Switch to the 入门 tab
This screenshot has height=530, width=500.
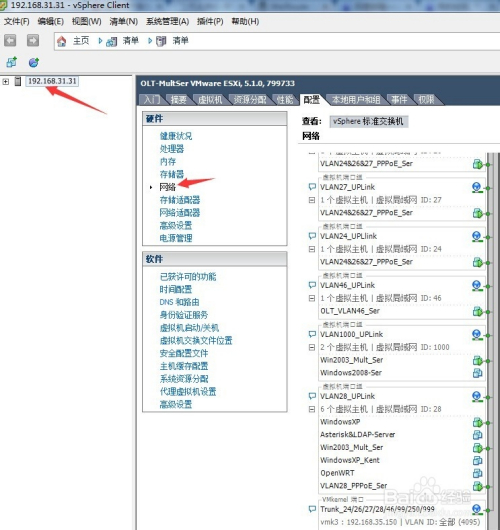(x=152, y=100)
